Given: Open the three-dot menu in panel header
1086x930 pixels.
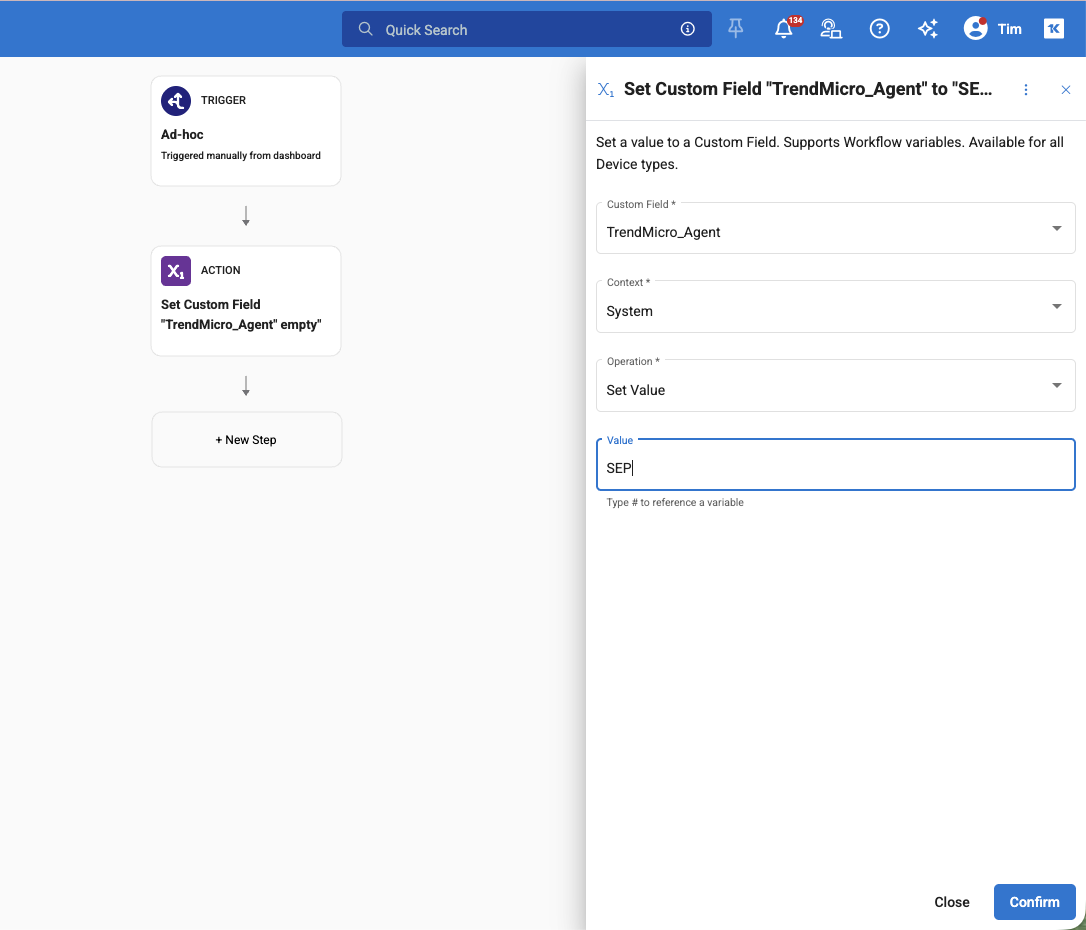Looking at the screenshot, I should (x=1026, y=90).
